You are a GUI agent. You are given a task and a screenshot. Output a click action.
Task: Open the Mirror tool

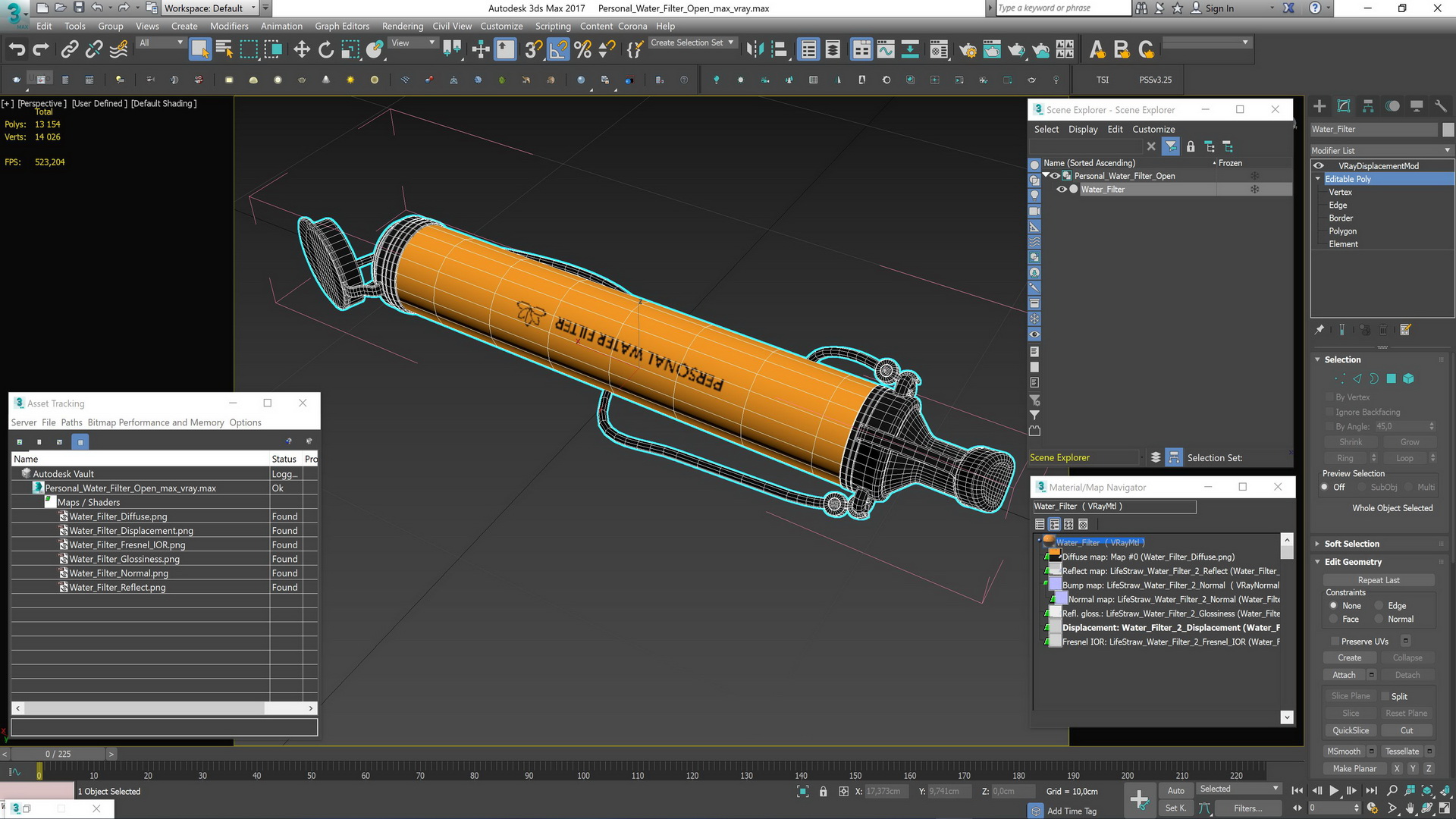pos(755,50)
